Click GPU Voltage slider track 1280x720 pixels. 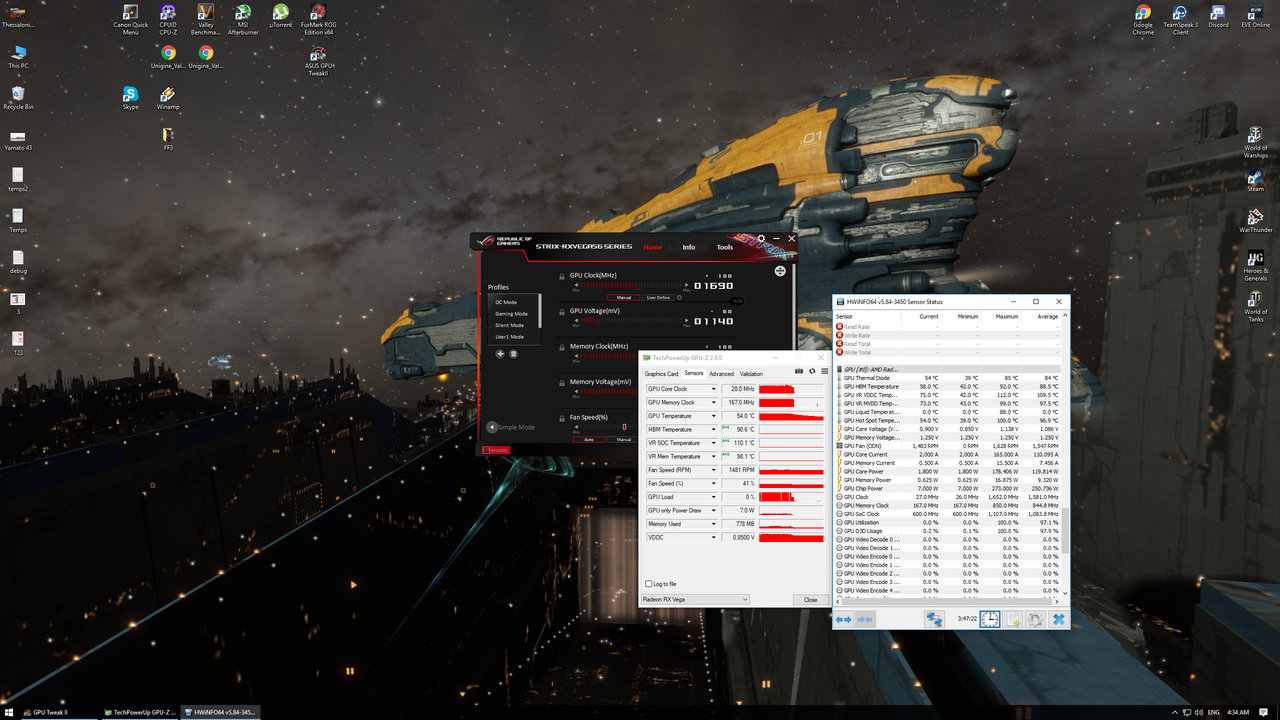click(x=631, y=320)
